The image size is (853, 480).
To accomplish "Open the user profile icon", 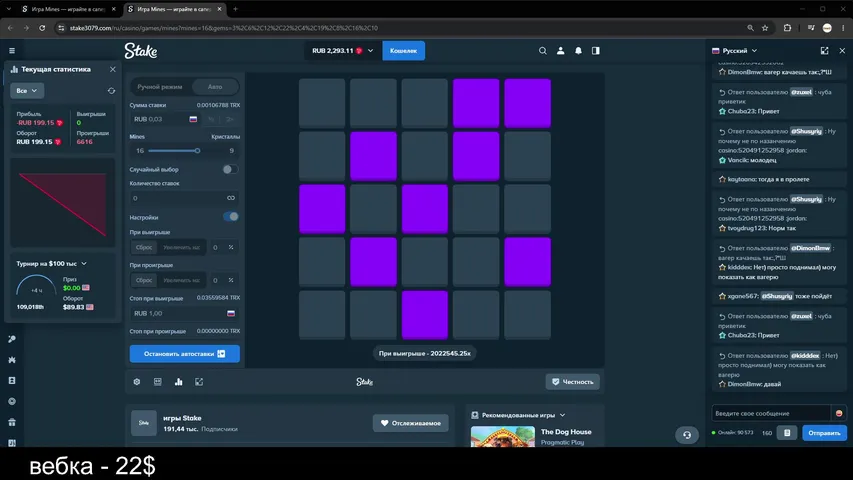I will point(560,51).
